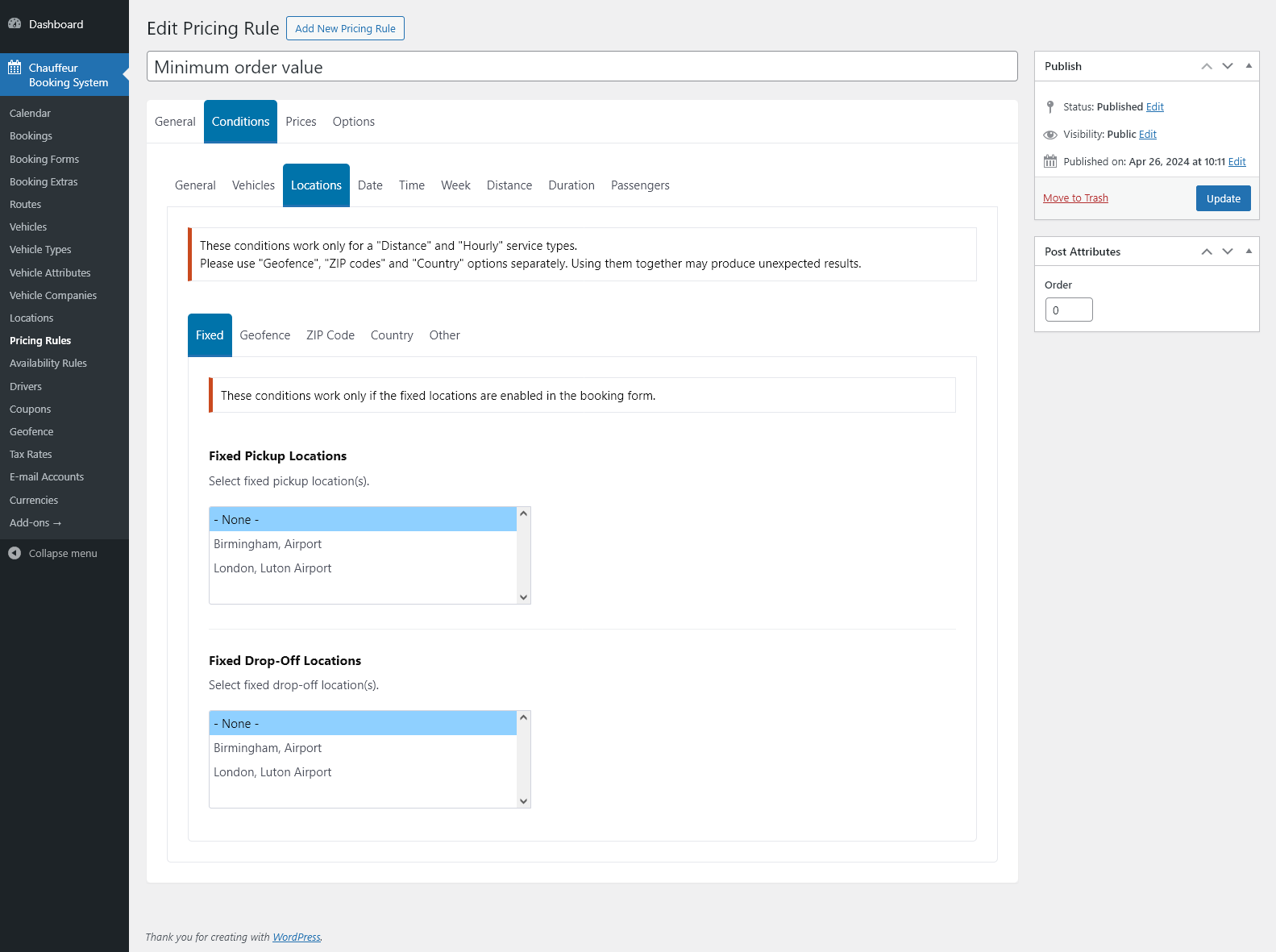The height and width of the screenshot is (952, 1276).
Task: Select None in Fixed Drop-Off Locations list
Action: pos(363,724)
